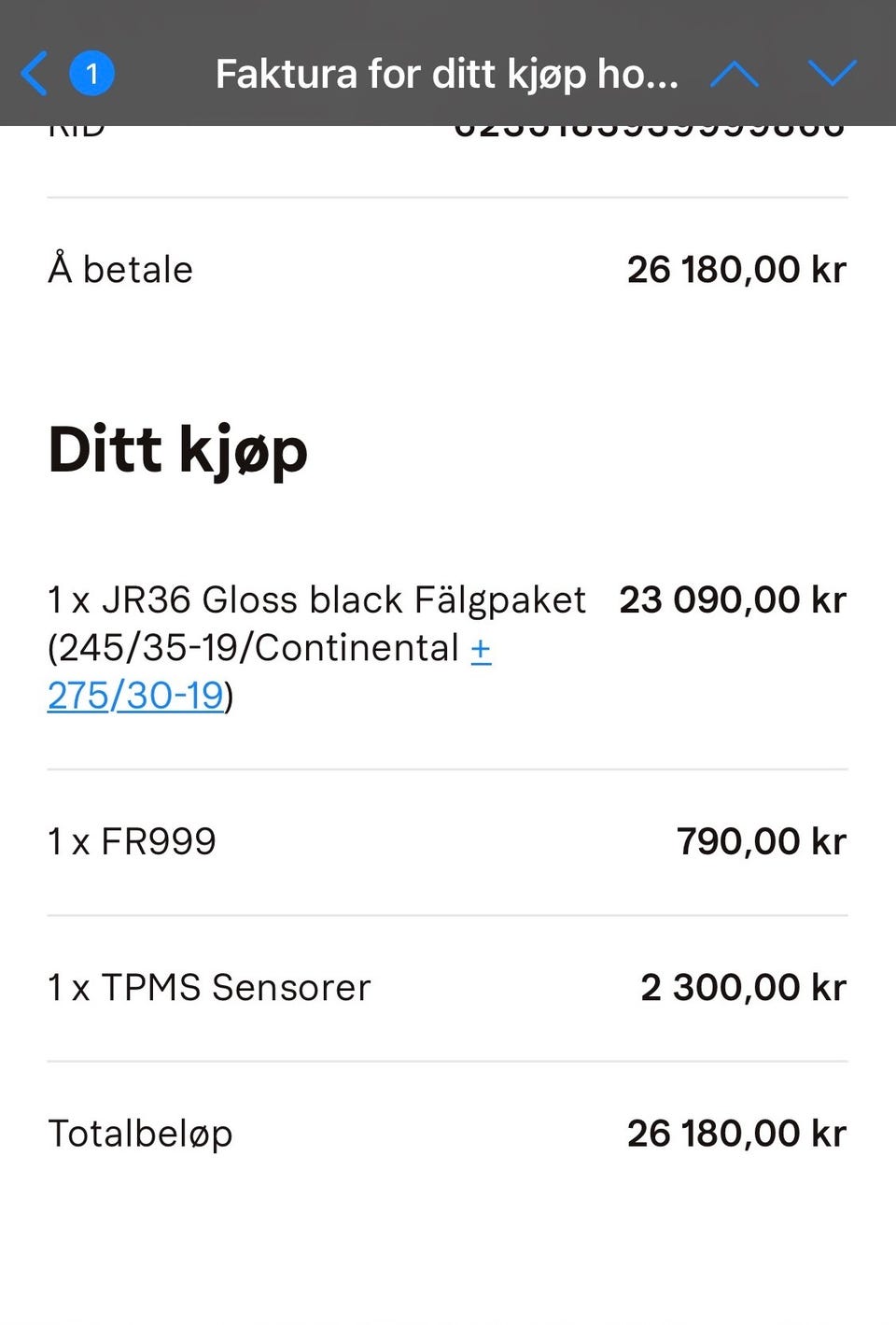Select the amount beside 'Totalbeløp'
Image resolution: width=896 pixels, height=1325 pixels.
(x=735, y=1134)
